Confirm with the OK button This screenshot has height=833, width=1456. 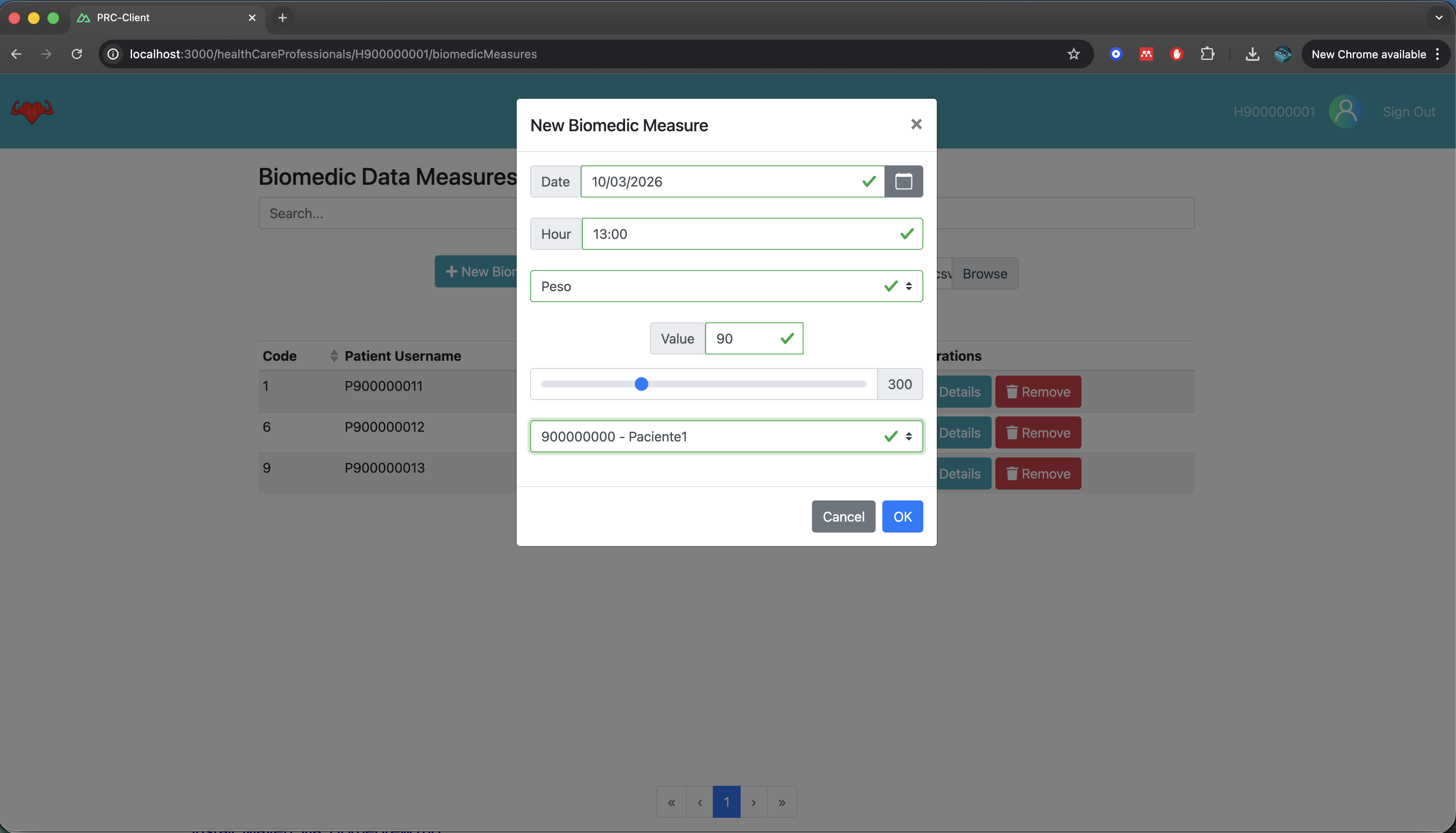[902, 517]
